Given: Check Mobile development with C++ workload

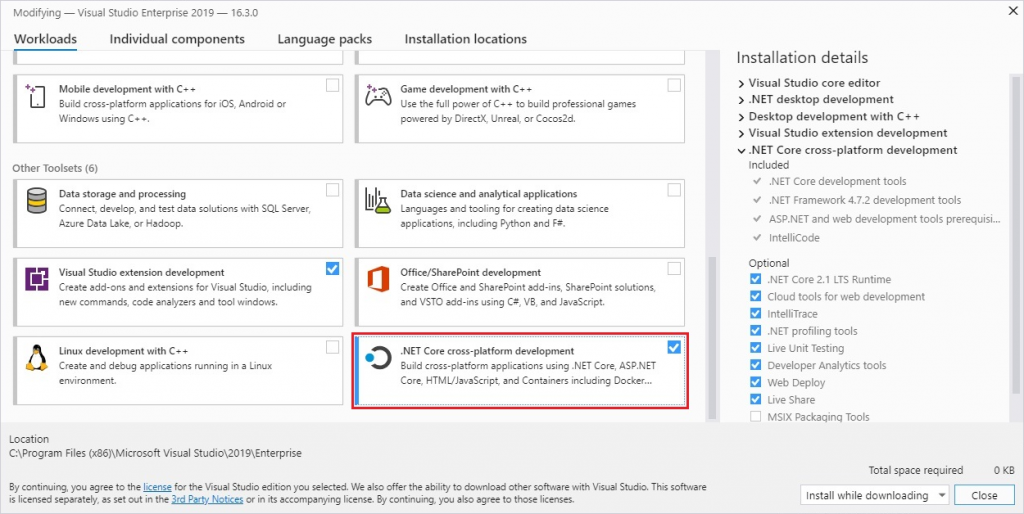Looking at the screenshot, I should click(x=332, y=86).
